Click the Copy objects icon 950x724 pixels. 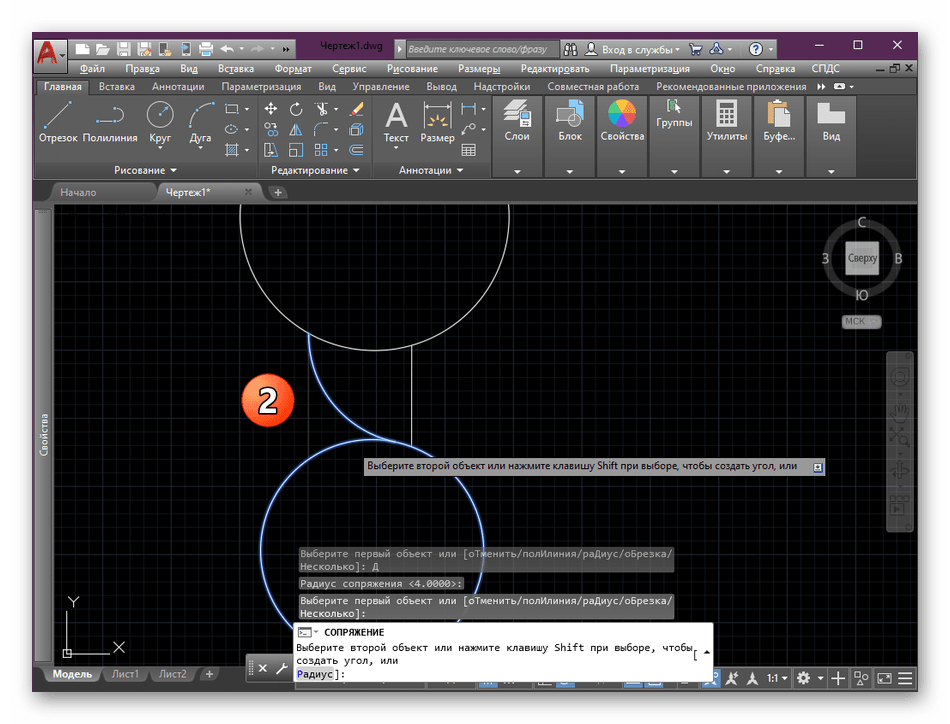tap(271, 130)
